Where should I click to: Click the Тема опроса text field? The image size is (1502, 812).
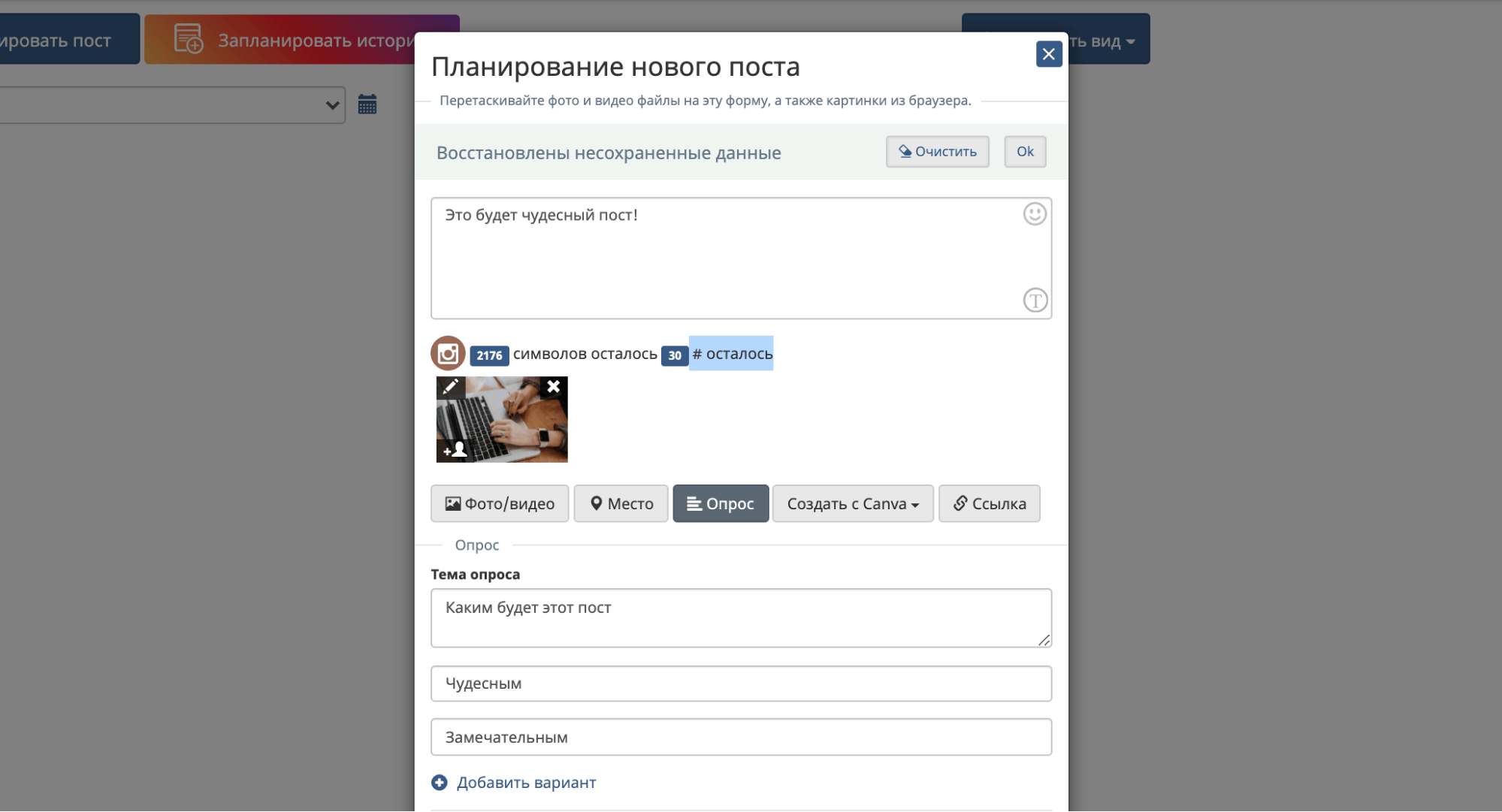tap(740, 617)
